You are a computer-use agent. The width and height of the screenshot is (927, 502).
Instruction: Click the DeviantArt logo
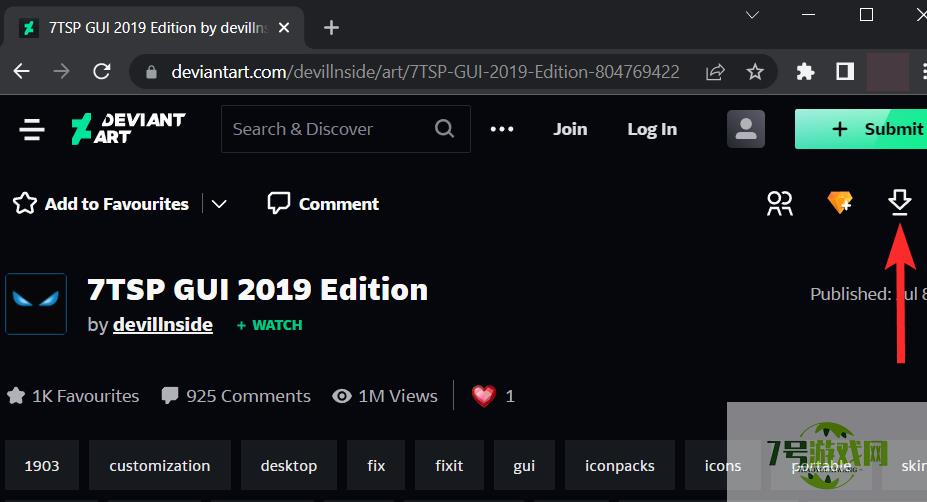tap(127, 129)
